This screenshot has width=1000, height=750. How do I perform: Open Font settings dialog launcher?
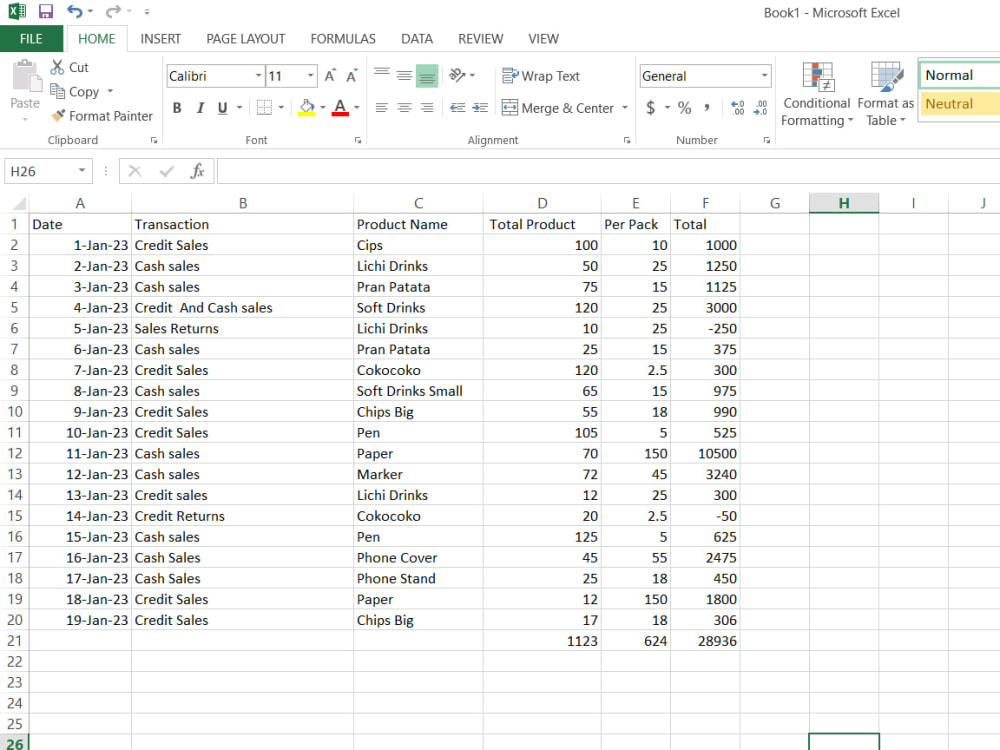[358, 140]
